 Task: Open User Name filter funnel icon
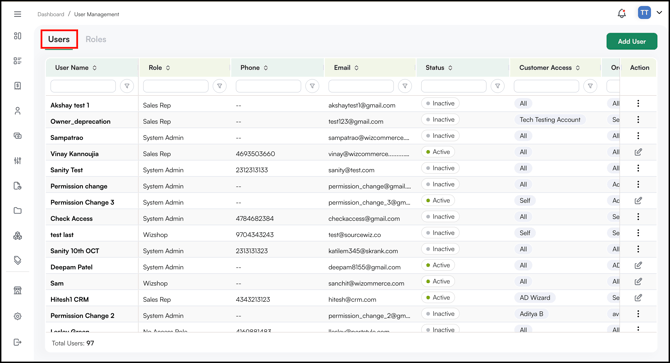point(127,86)
